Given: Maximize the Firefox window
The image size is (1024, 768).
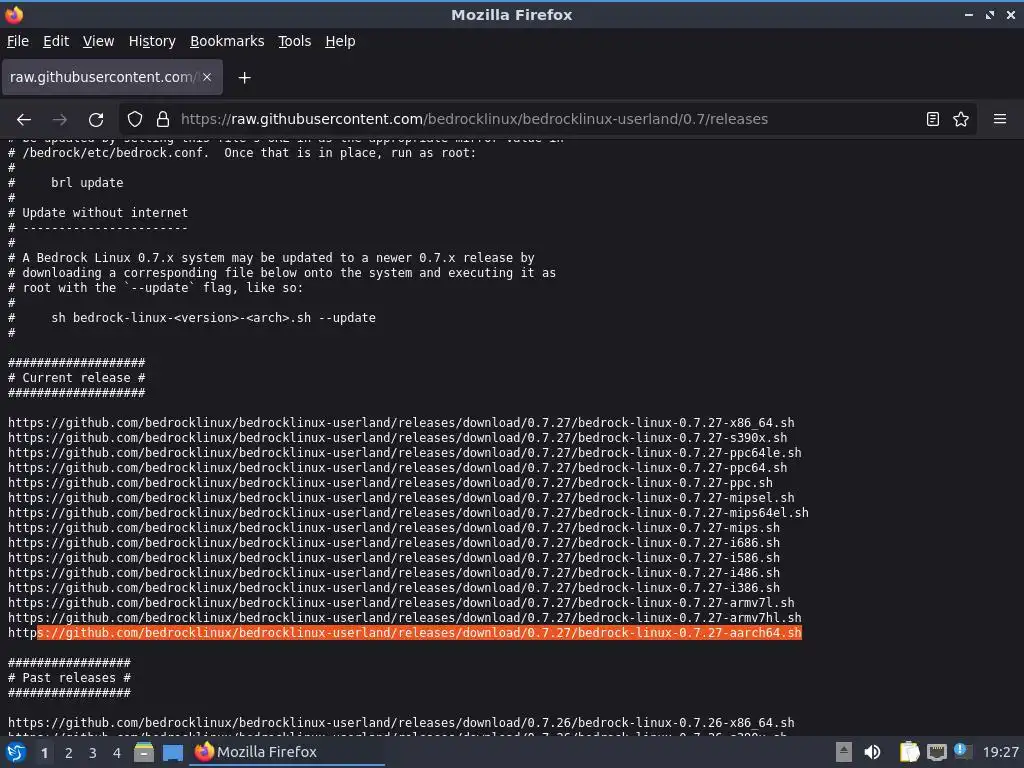Looking at the screenshot, I should click(x=990, y=14).
